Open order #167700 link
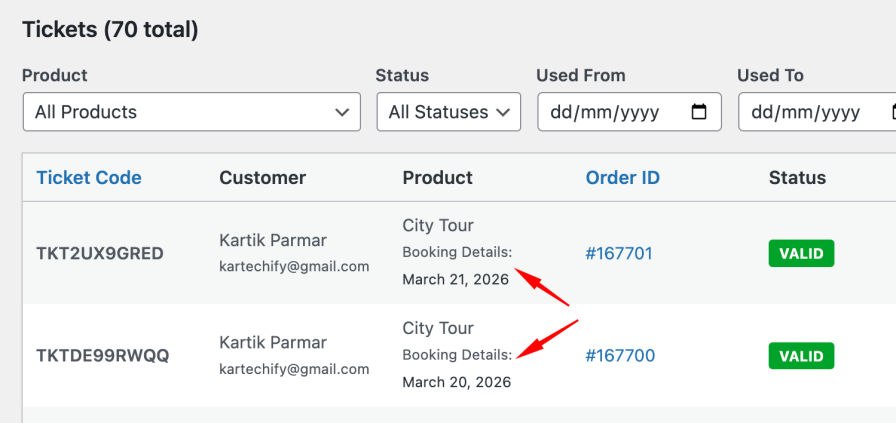896x423 pixels. 619,356
